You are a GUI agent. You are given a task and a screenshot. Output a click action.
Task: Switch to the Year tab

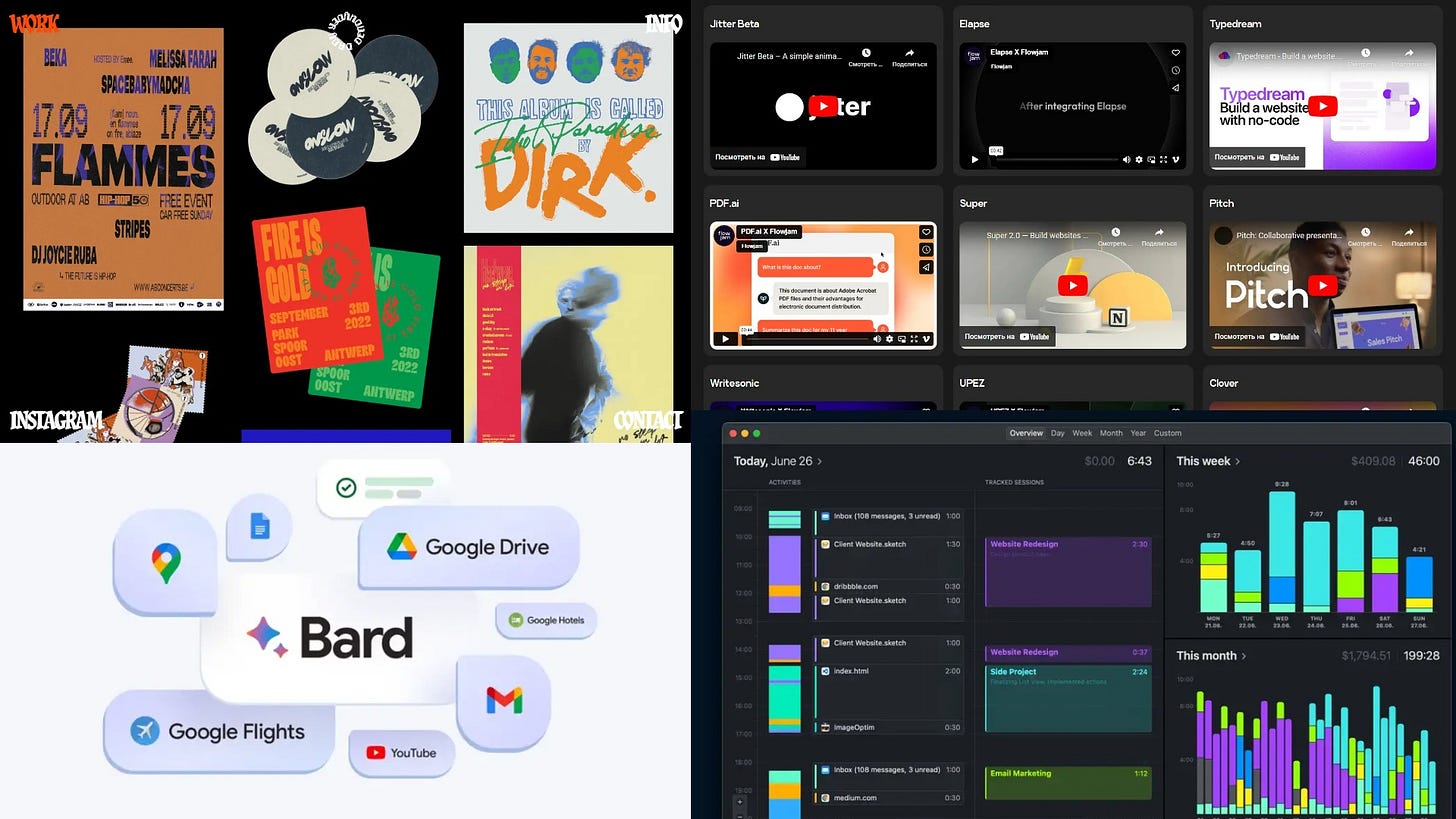pyautogui.click(x=1138, y=433)
